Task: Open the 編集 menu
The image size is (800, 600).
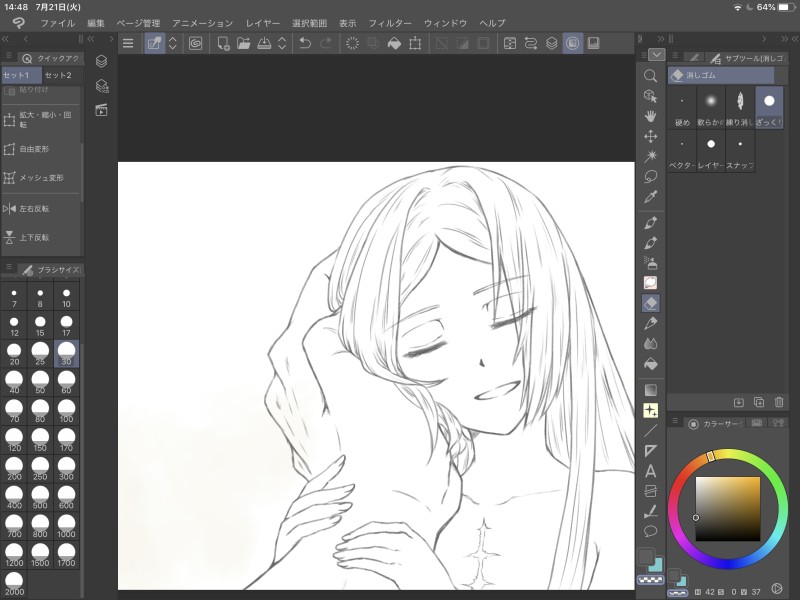Action: [95, 23]
